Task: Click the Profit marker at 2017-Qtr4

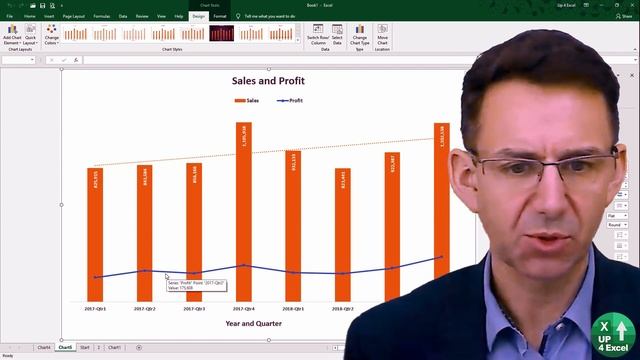Action: coord(244,265)
